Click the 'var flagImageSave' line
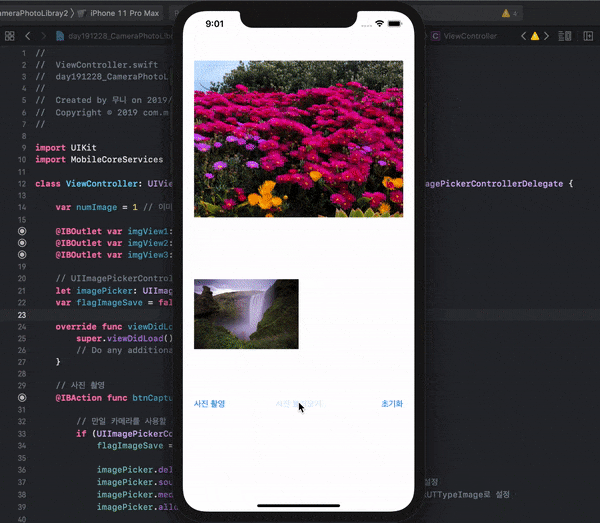Screen dimensions: 600x523 [114, 303]
